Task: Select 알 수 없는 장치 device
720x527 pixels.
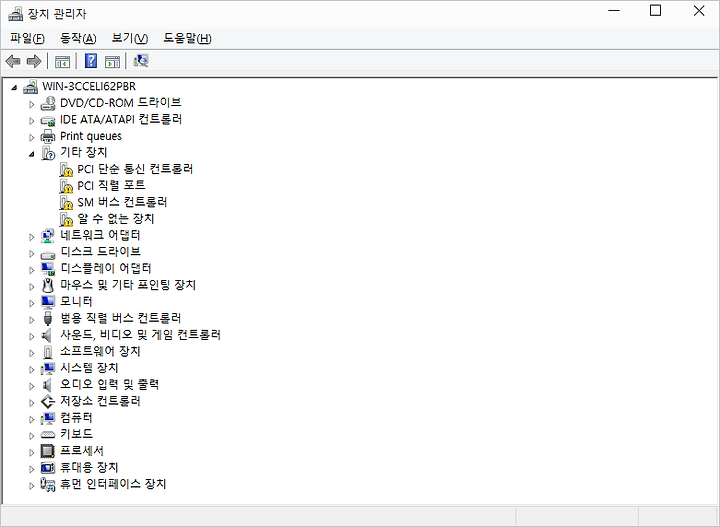Action: pos(116,219)
